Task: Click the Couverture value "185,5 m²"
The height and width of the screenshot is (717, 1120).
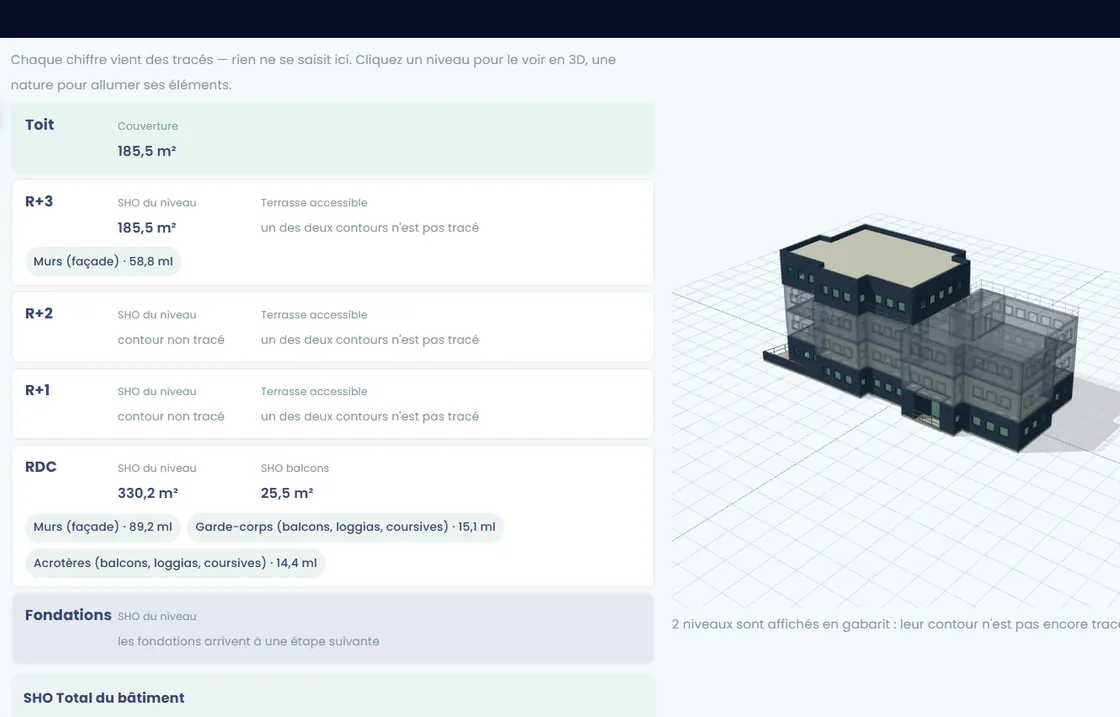Action: coord(147,151)
